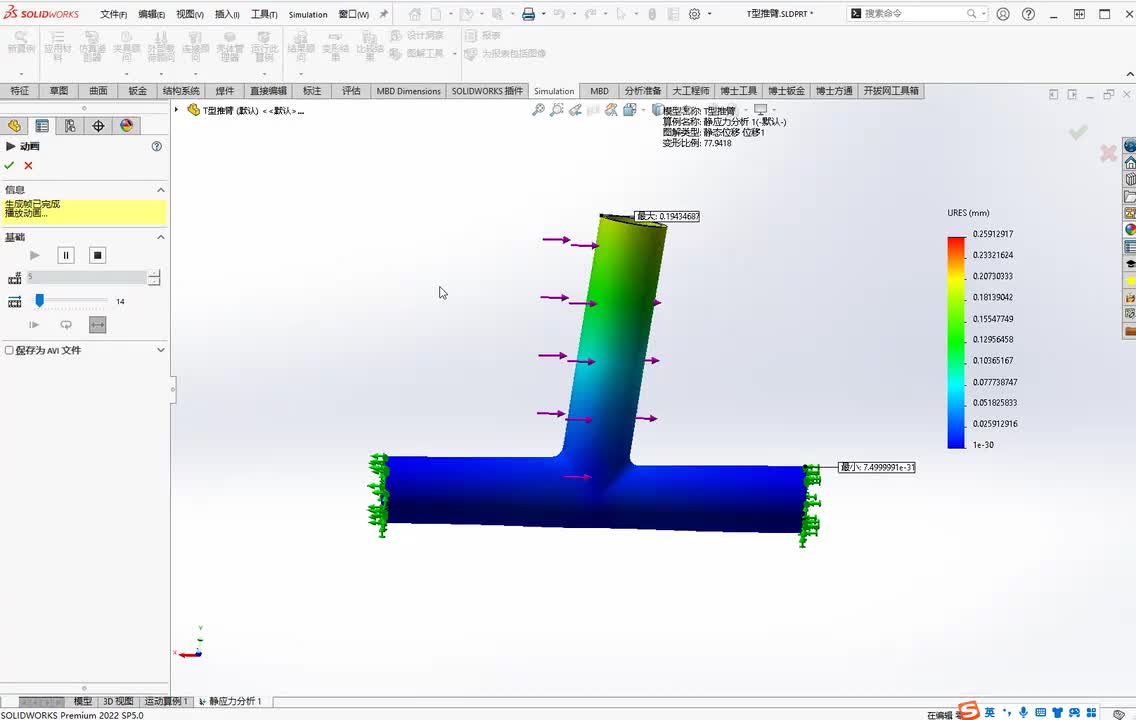
Task: Expand the T型推臂 flyout tree arrow
Action: pyautogui.click(x=176, y=109)
